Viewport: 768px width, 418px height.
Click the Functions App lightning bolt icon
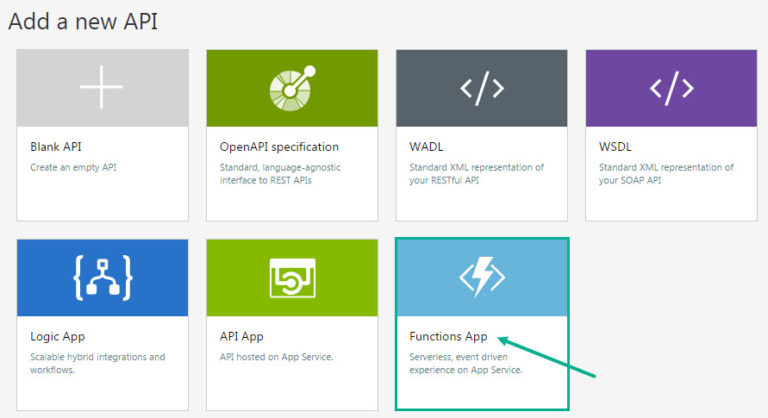point(482,277)
